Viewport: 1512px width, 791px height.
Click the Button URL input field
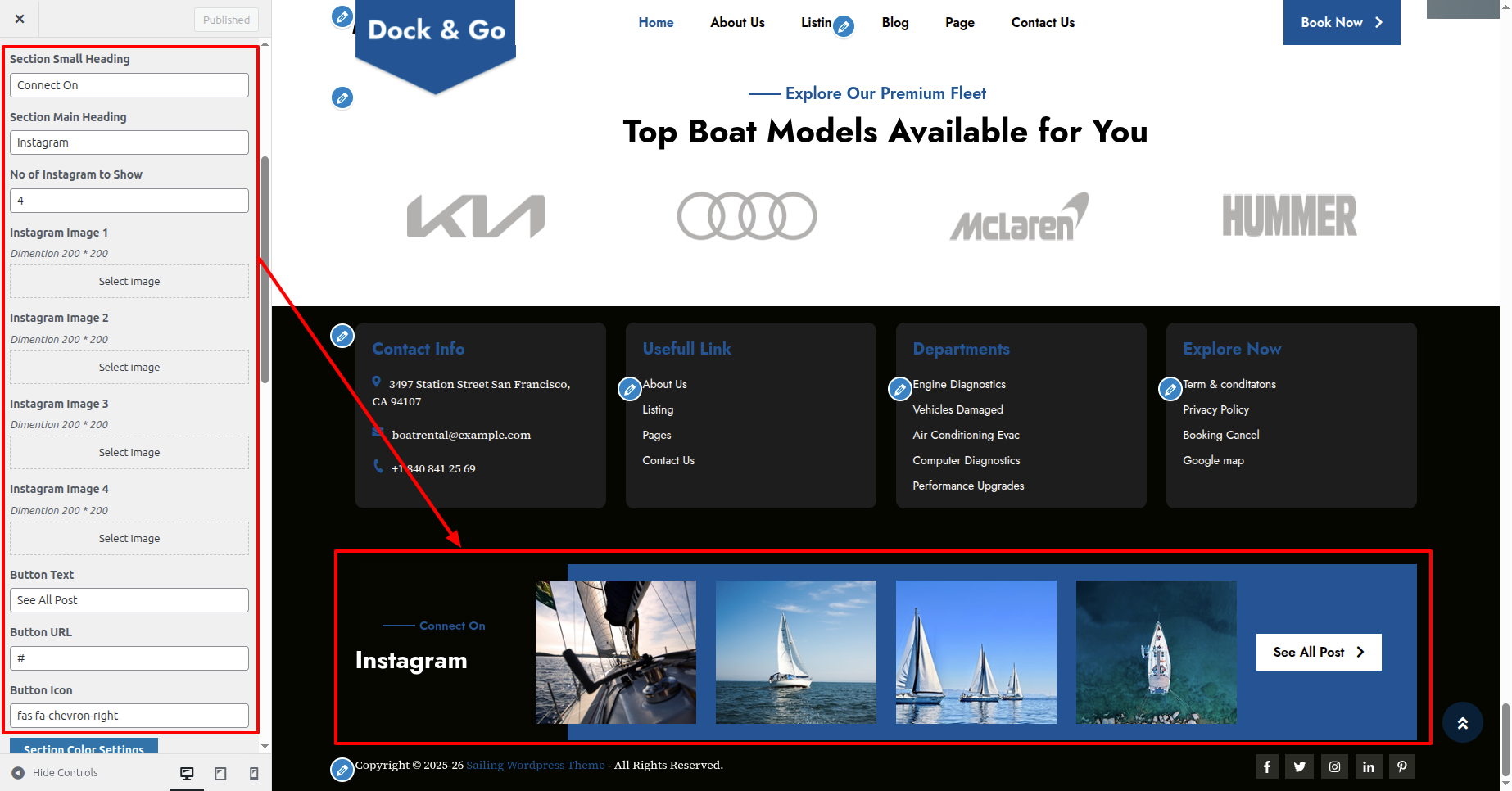(x=129, y=658)
